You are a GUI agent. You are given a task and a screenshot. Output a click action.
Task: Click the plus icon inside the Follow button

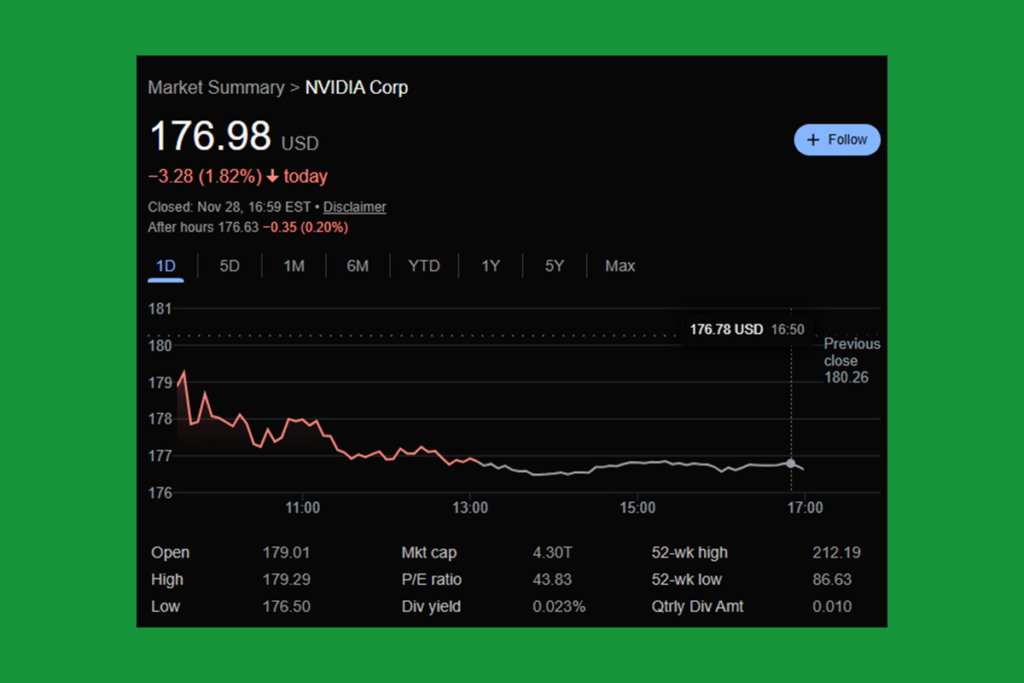point(812,139)
